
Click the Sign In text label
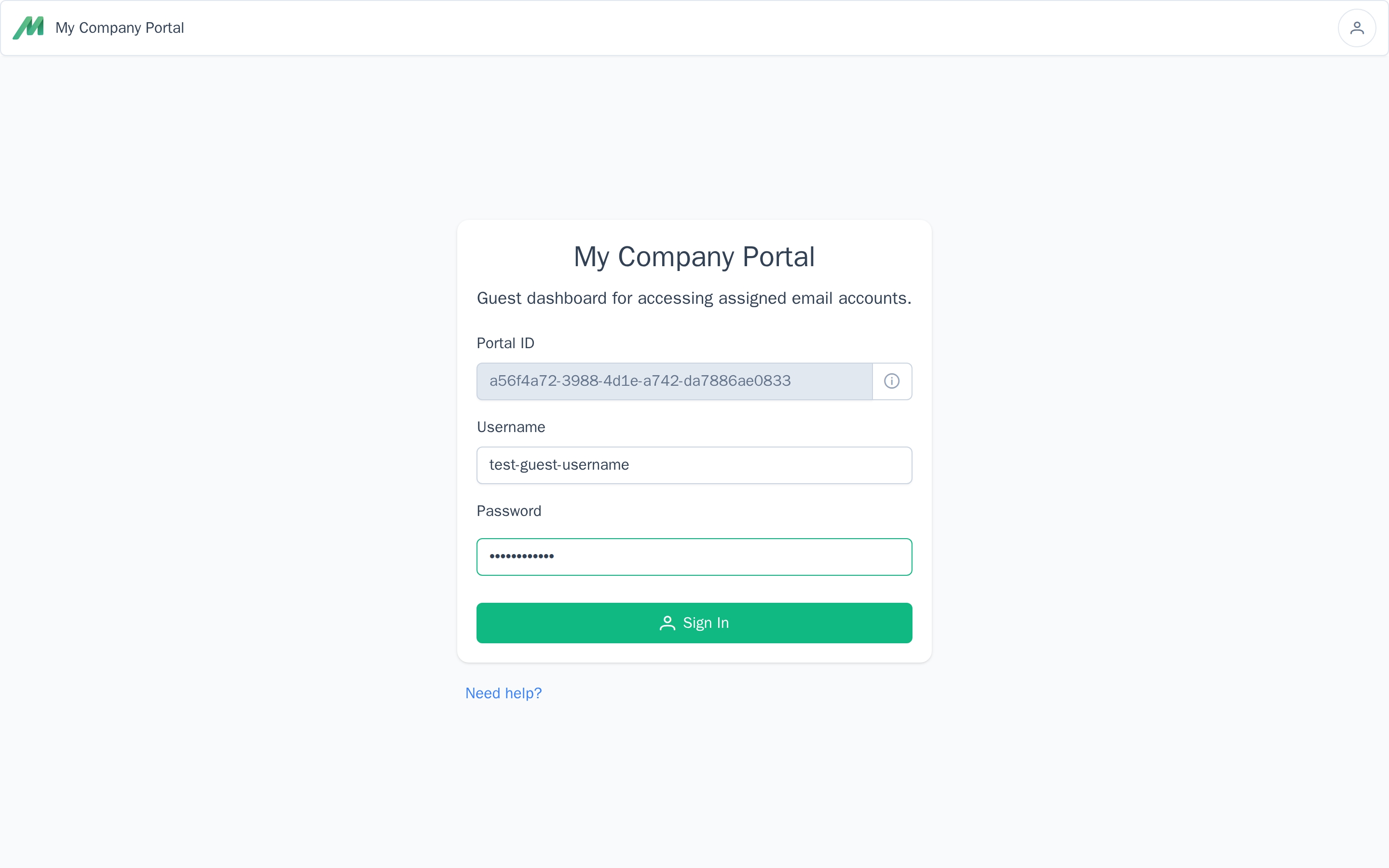click(x=706, y=623)
